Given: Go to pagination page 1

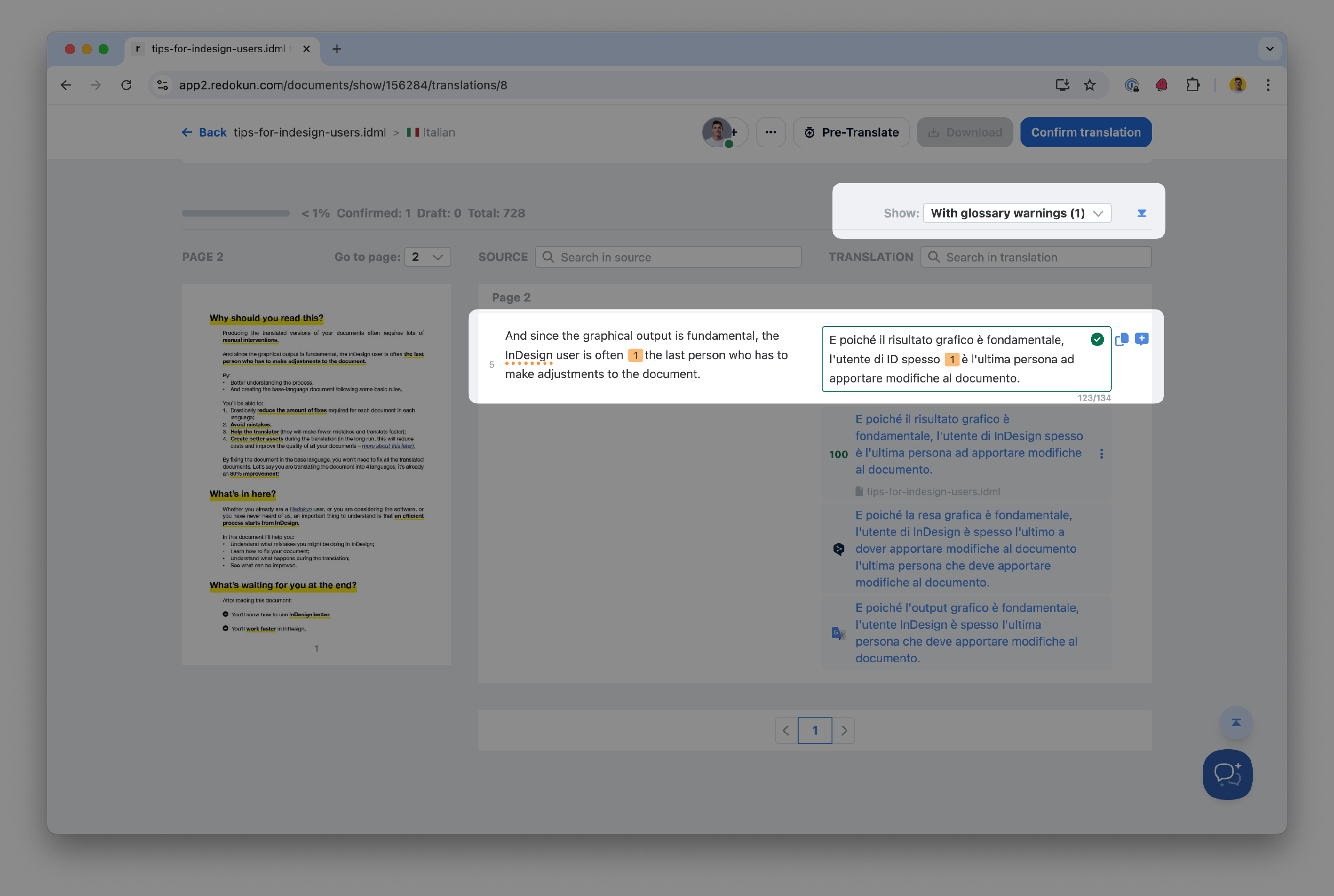Looking at the screenshot, I should (x=815, y=730).
